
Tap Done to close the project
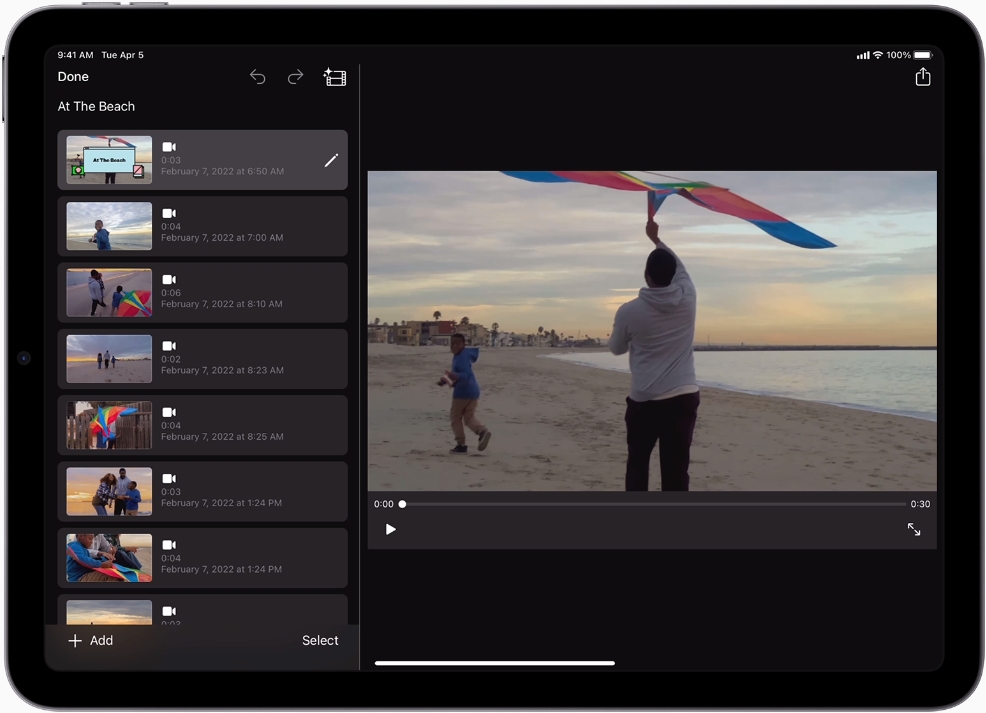73,77
